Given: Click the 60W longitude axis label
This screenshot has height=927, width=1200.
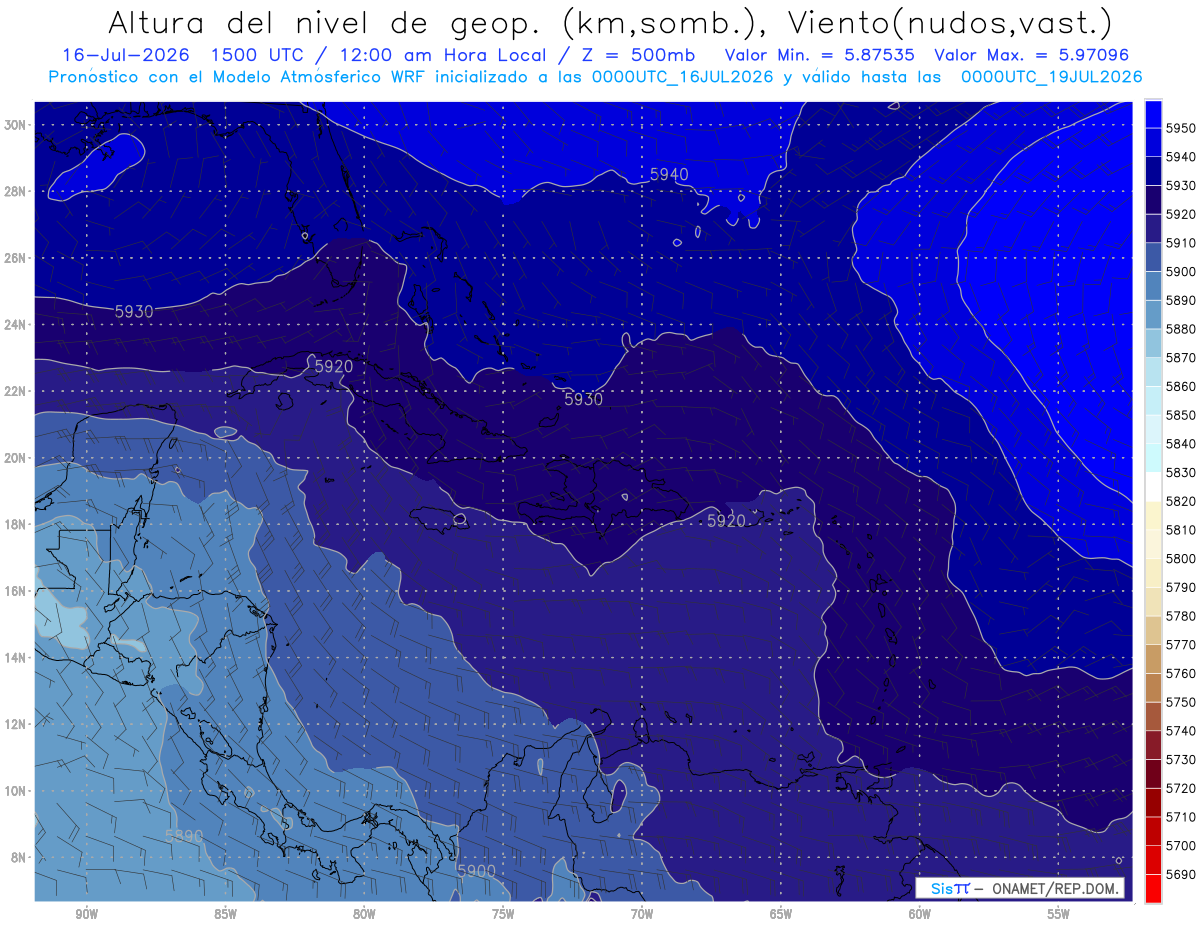Looking at the screenshot, I should pos(920,913).
